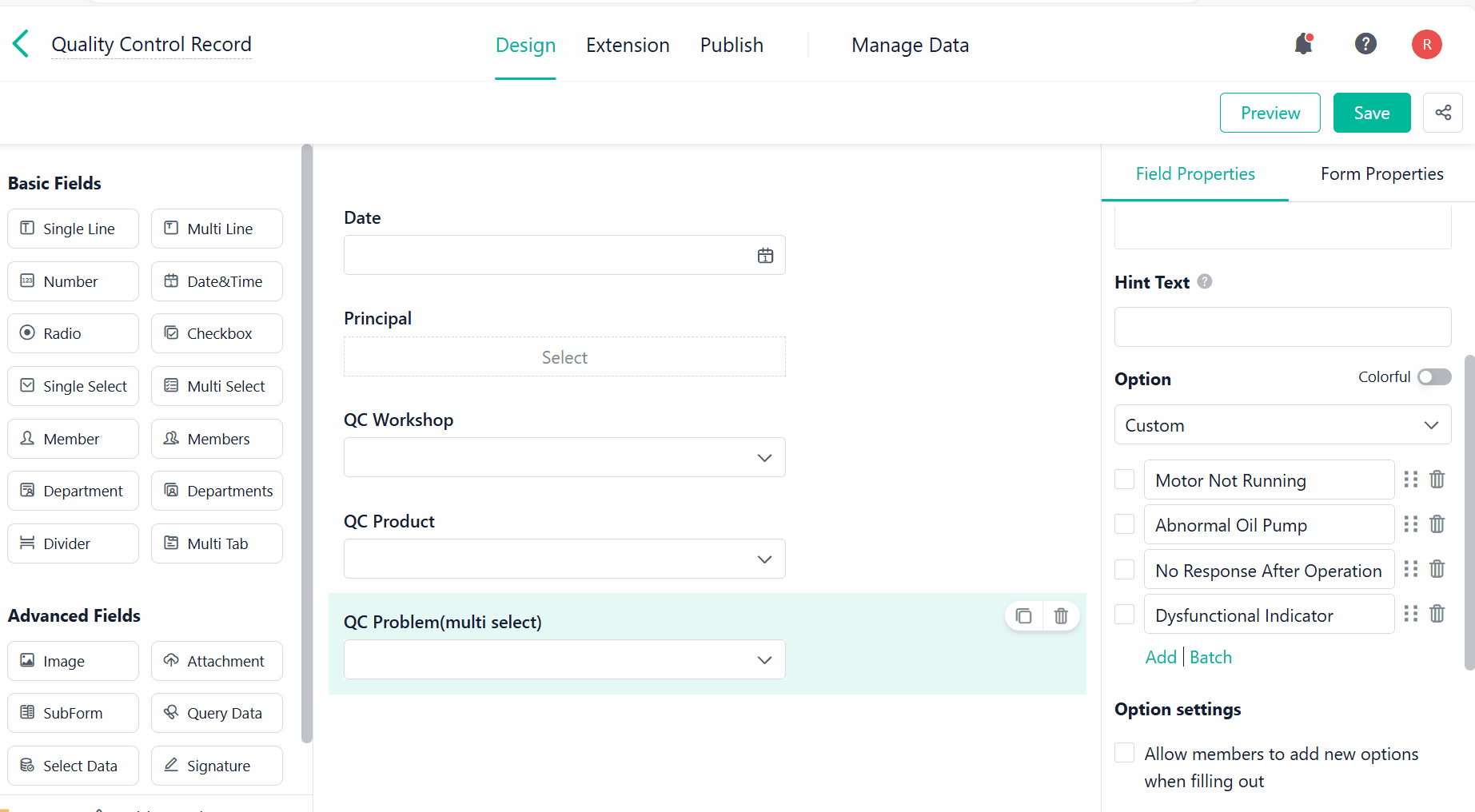This screenshot has height=812, width=1475.
Task: Click the Batch link under options
Action: [1210, 658]
